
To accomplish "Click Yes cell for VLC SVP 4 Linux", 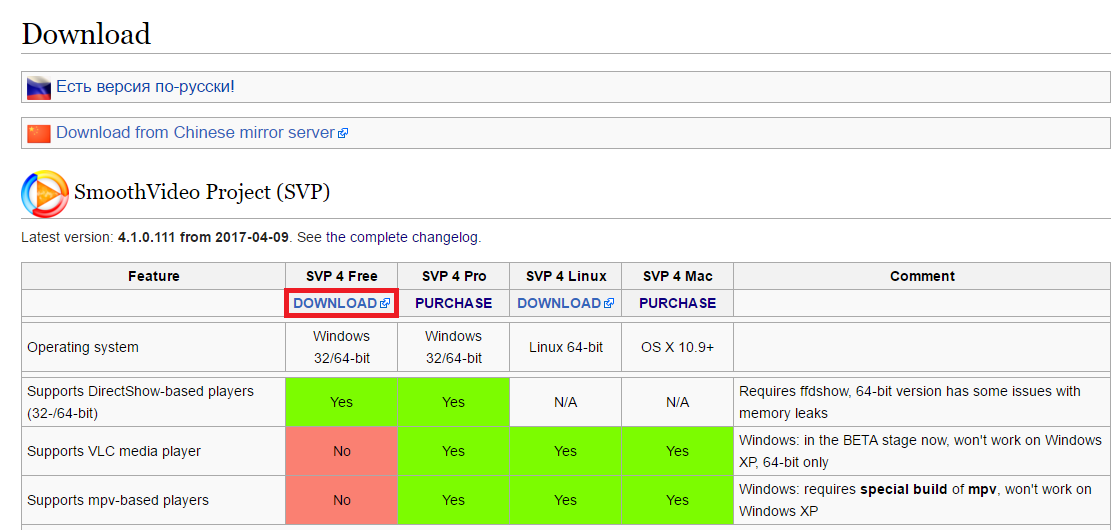I will pyautogui.click(x=565, y=451).
